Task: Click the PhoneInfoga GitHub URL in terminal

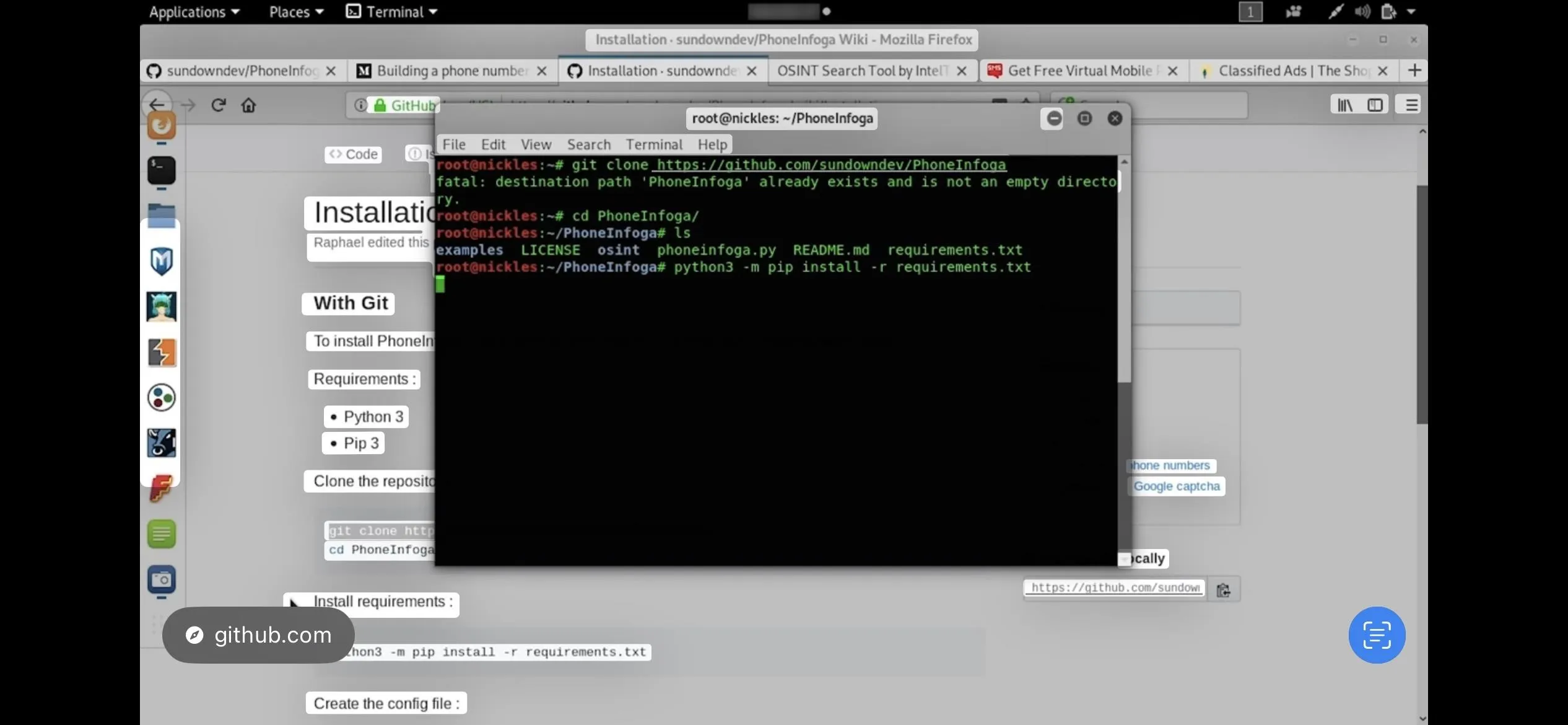Action: point(831,164)
